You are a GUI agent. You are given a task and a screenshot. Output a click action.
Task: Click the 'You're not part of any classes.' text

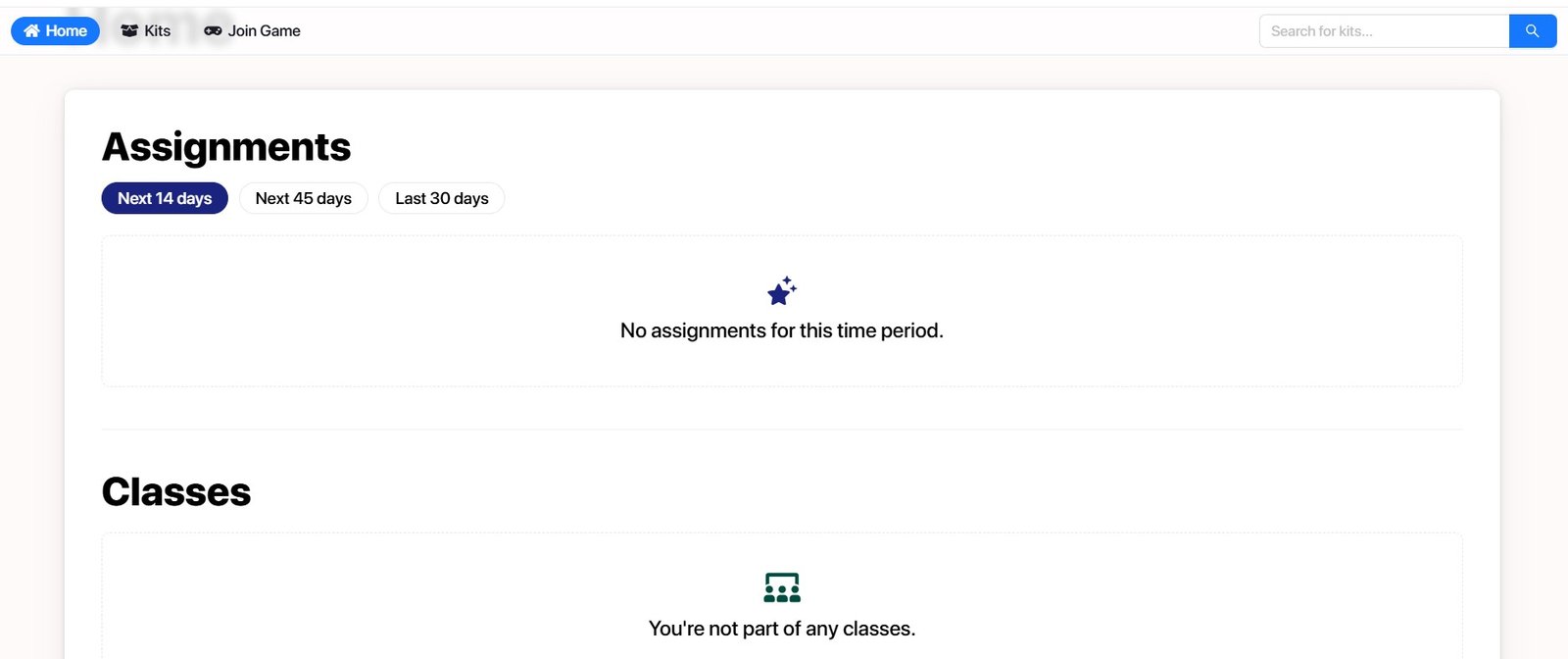tap(782, 629)
